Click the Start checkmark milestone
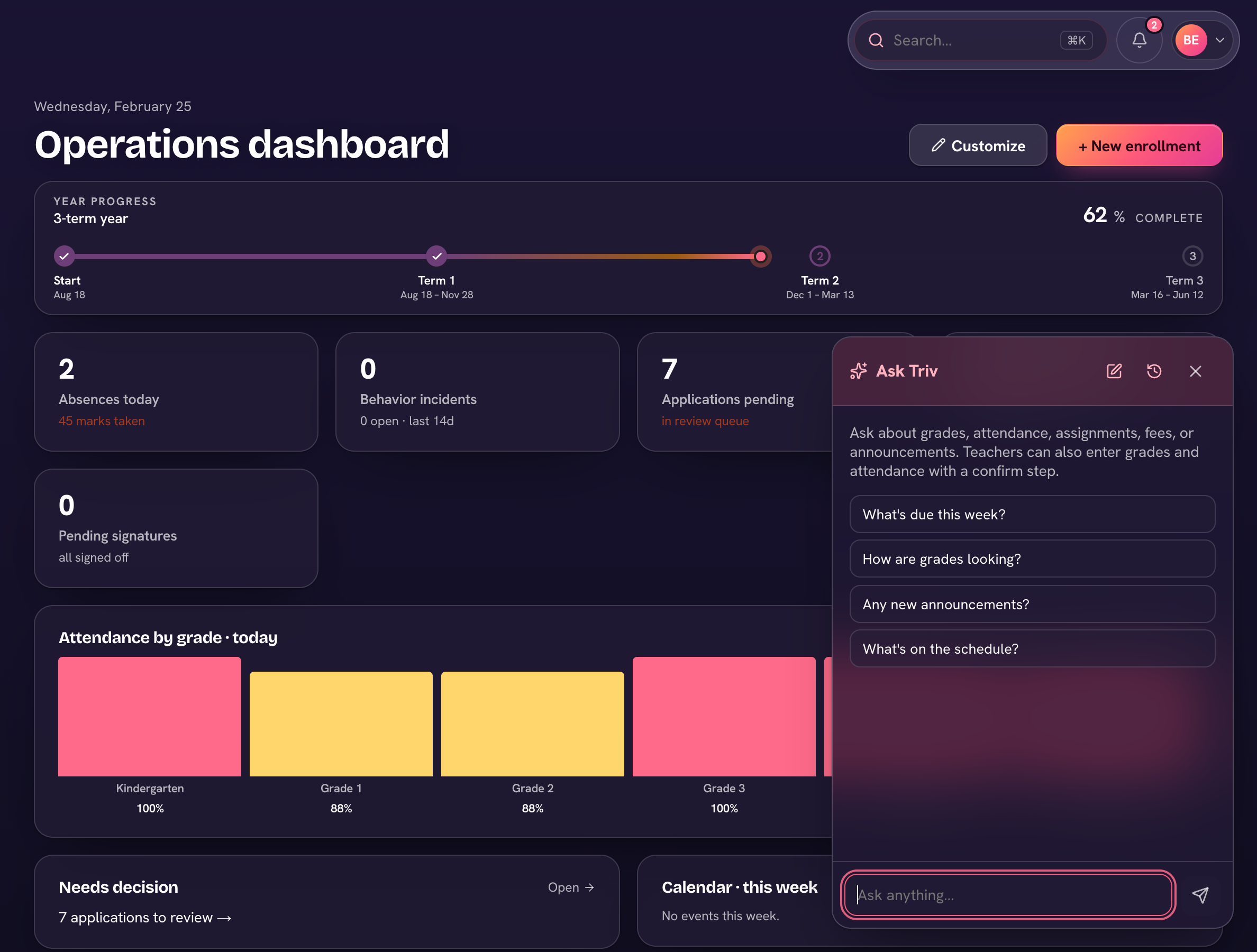This screenshot has width=1257, height=952. coord(64,256)
